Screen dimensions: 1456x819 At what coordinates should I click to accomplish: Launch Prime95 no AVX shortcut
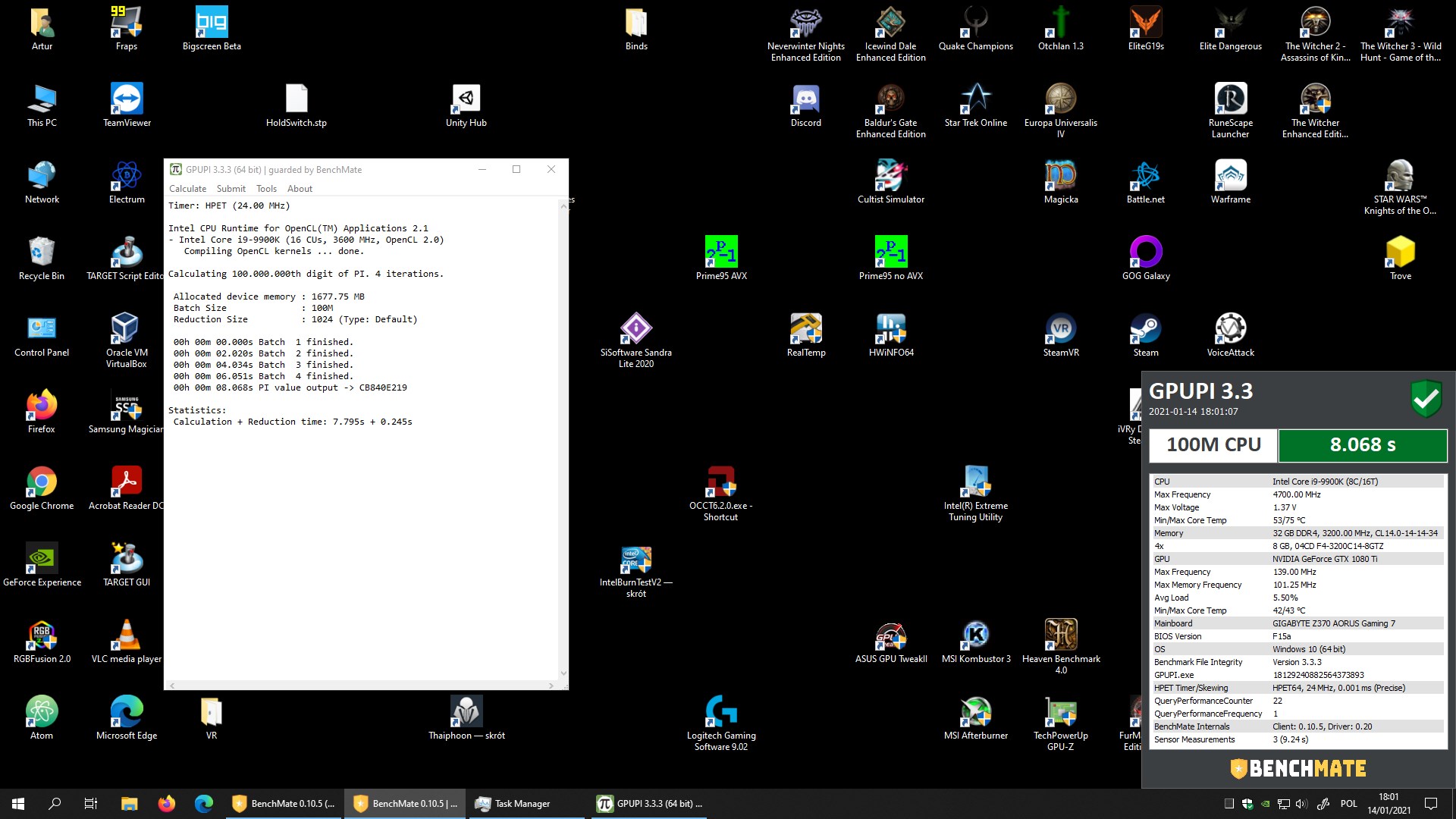(891, 259)
